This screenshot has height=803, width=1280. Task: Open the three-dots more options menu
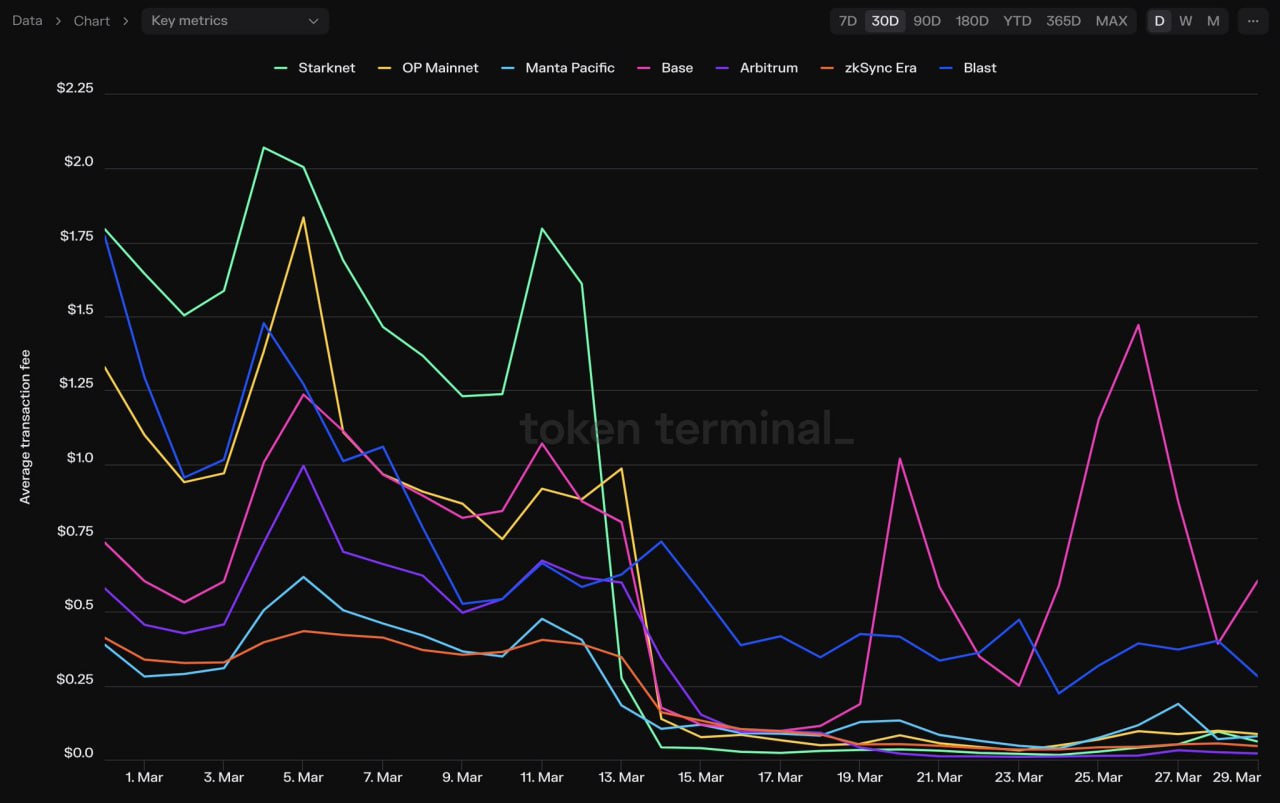(1253, 21)
